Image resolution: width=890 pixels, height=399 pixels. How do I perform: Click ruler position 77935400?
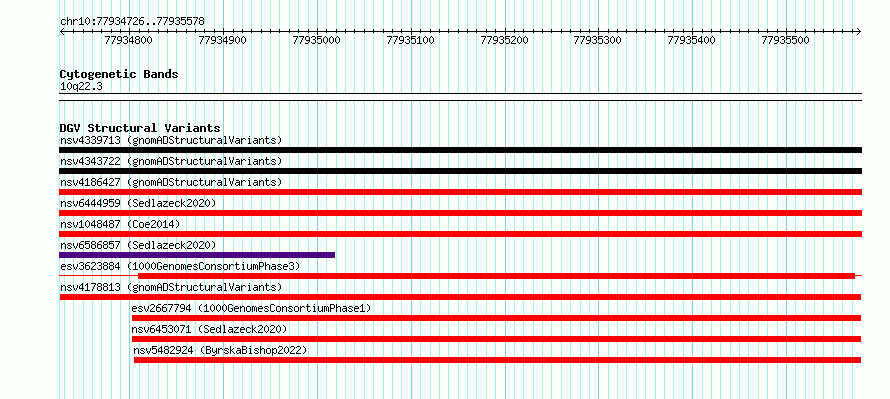point(691,40)
